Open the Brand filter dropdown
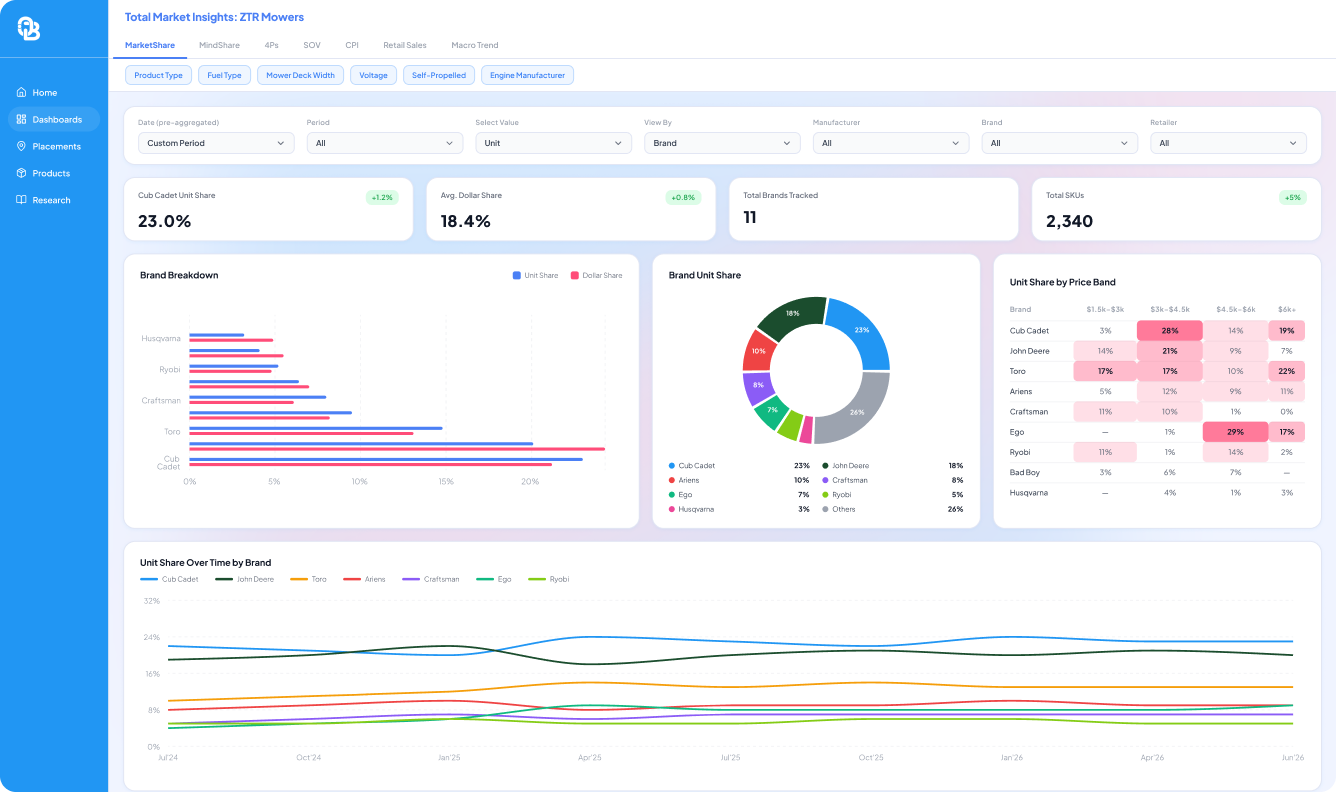The height and width of the screenshot is (792, 1336). point(1060,143)
